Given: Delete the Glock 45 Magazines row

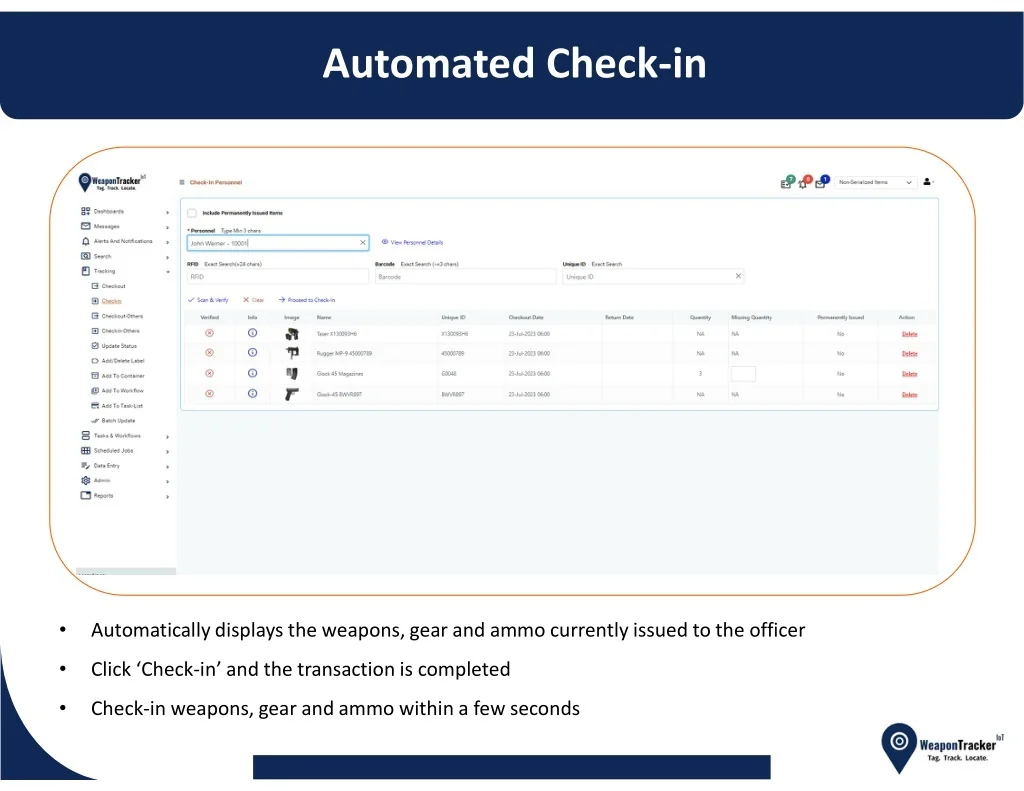Looking at the screenshot, I should (910, 374).
